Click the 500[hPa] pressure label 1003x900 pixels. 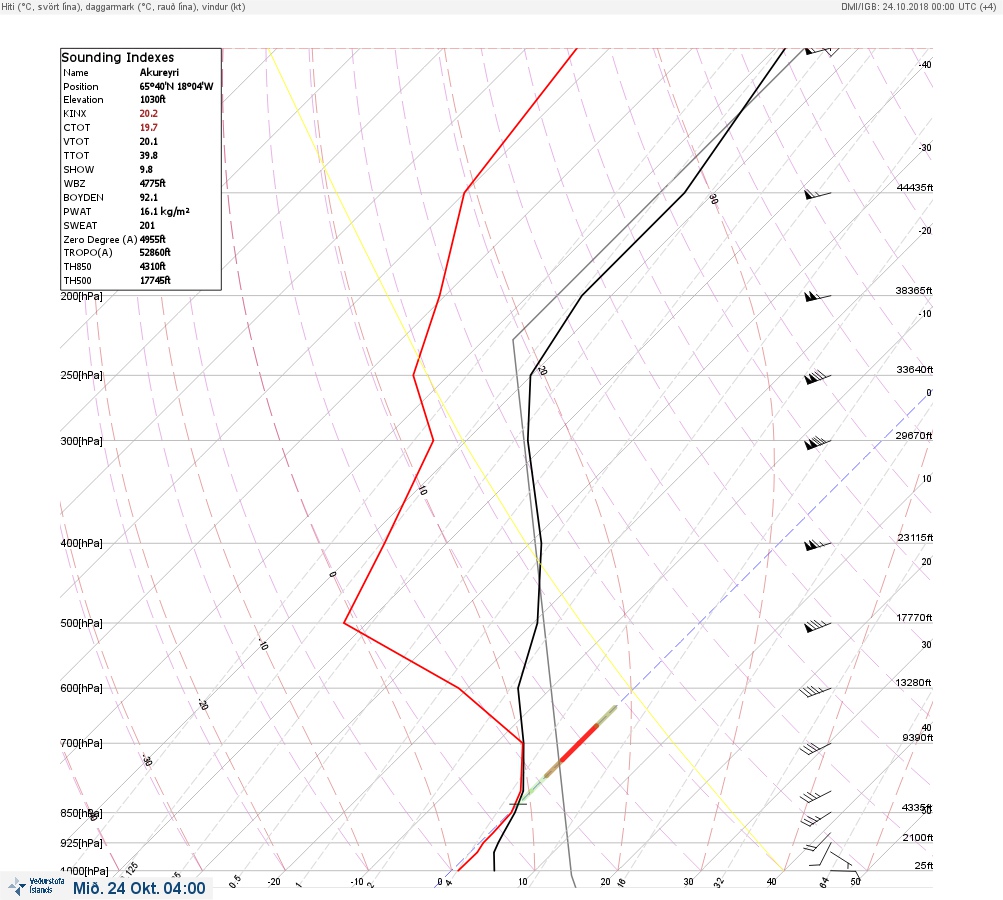click(x=81, y=623)
